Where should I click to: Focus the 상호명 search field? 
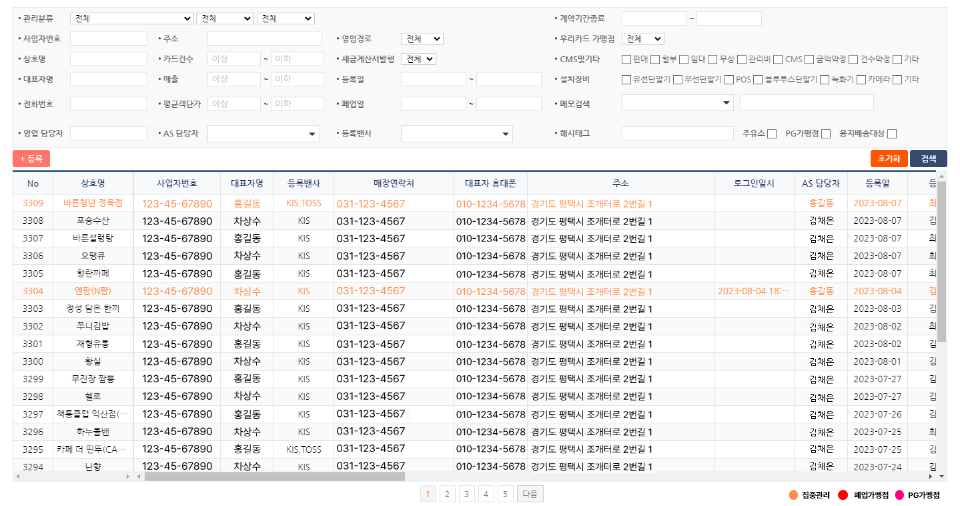click(108, 59)
